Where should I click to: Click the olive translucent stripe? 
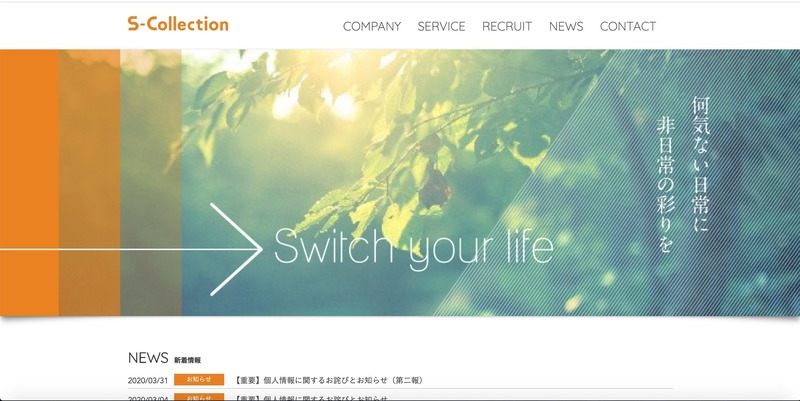coord(151,182)
